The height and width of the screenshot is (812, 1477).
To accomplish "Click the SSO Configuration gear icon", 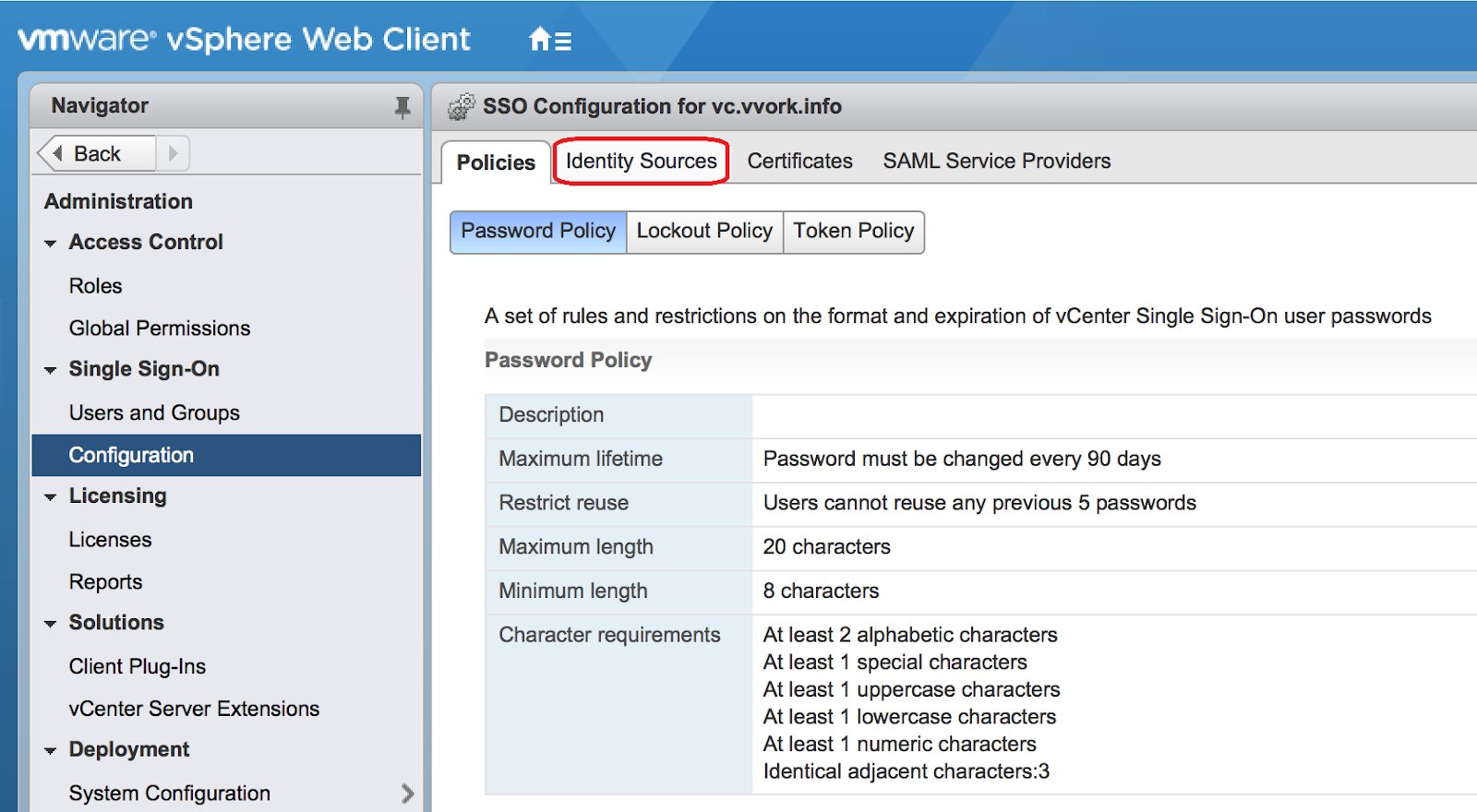I will click(x=462, y=107).
